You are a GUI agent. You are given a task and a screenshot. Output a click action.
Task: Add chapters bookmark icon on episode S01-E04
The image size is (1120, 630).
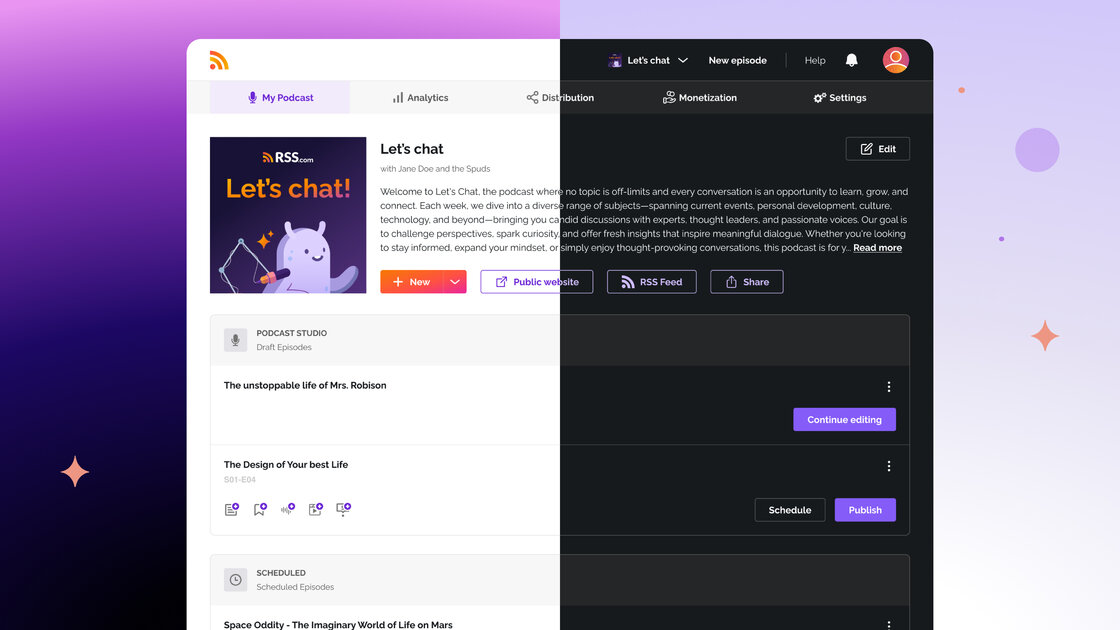pos(260,509)
